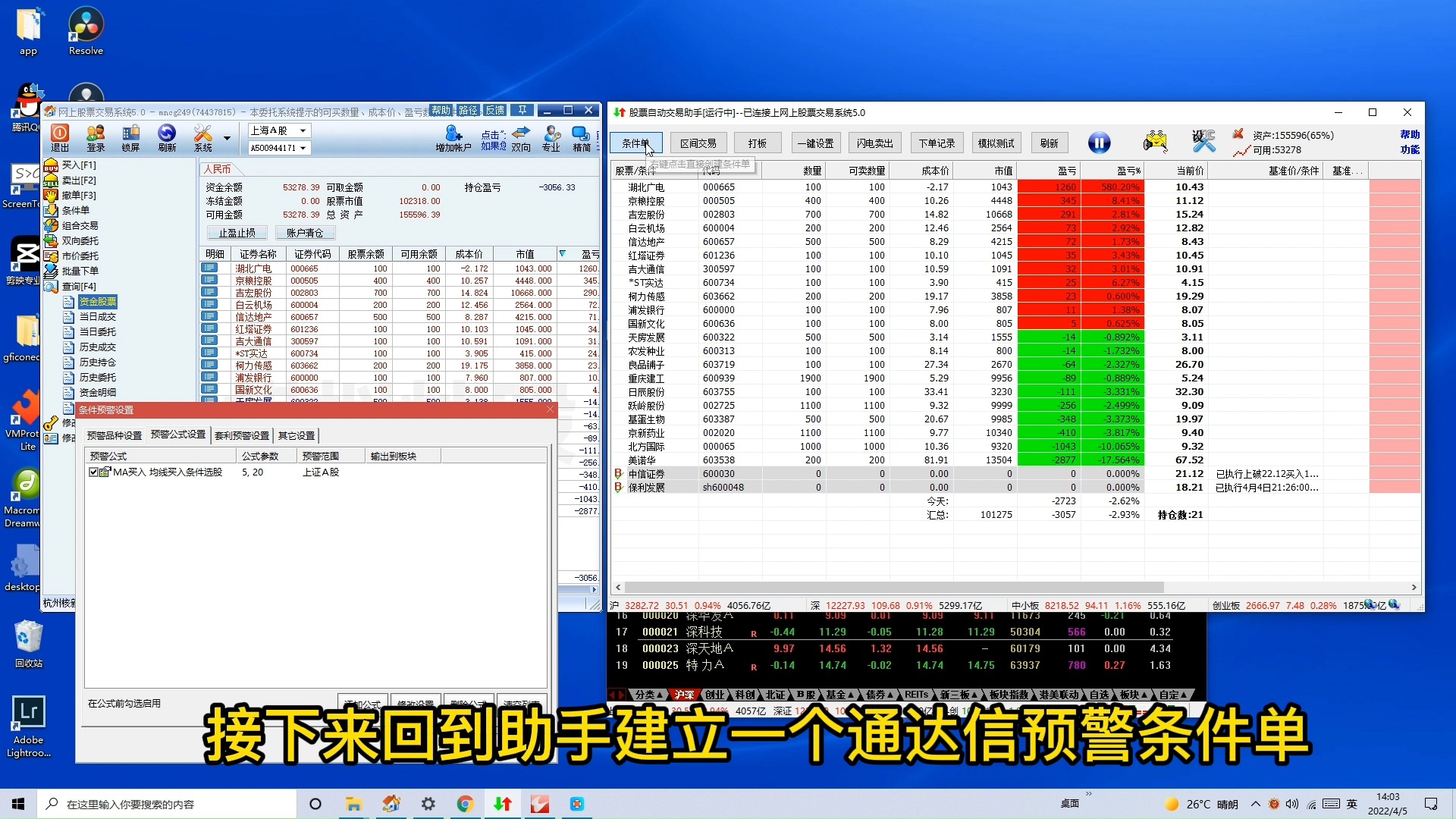Select the 登录 login icon
Image resolution: width=1456 pixels, height=819 pixels.
(96, 138)
